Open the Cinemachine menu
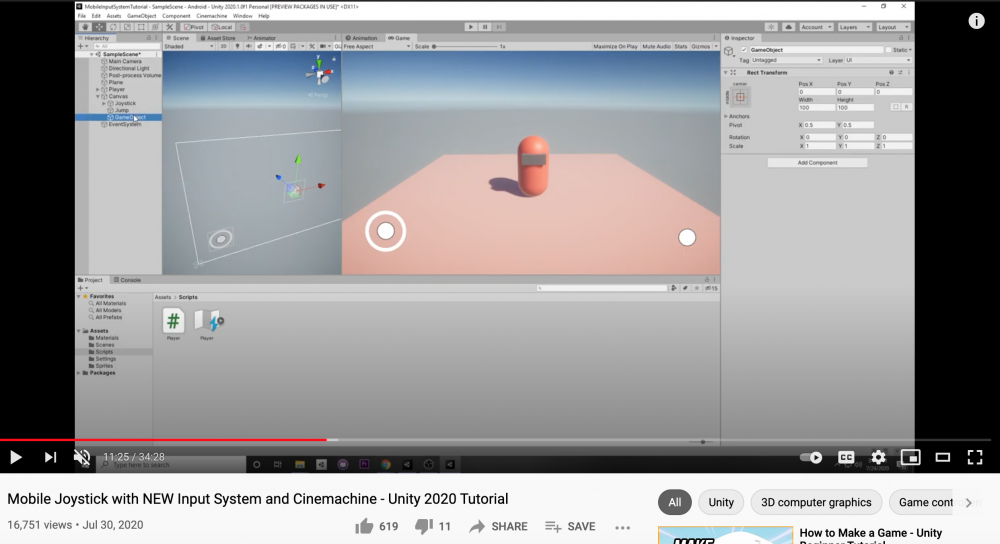This screenshot has height=544, width=1000. (212, 16)
